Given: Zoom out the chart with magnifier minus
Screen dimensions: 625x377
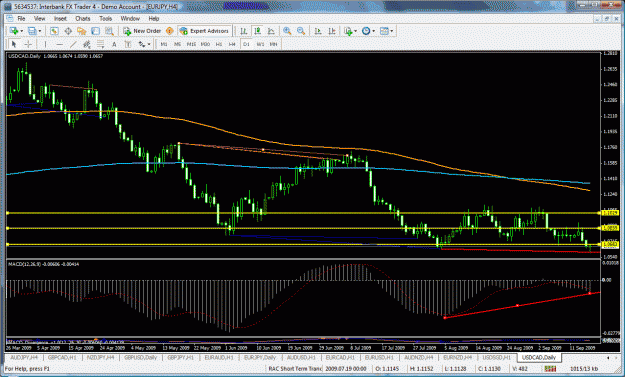Looking at the screenshot, I should pos(301,31).
